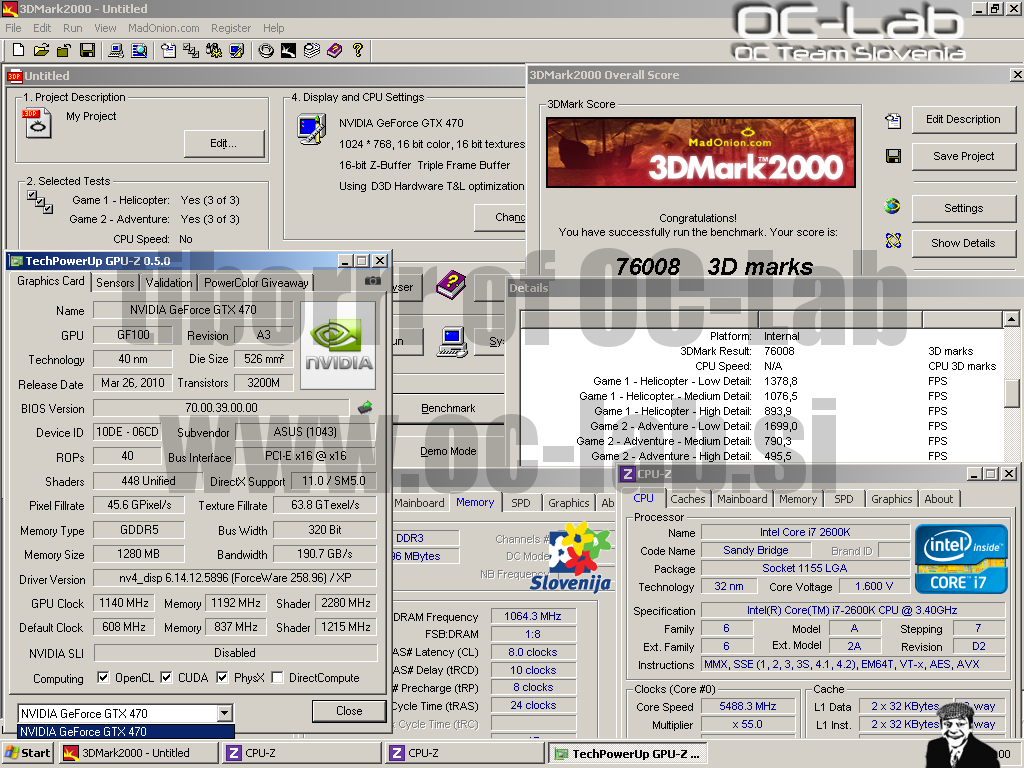
Task: Open the Run menu
Action: 72,28
